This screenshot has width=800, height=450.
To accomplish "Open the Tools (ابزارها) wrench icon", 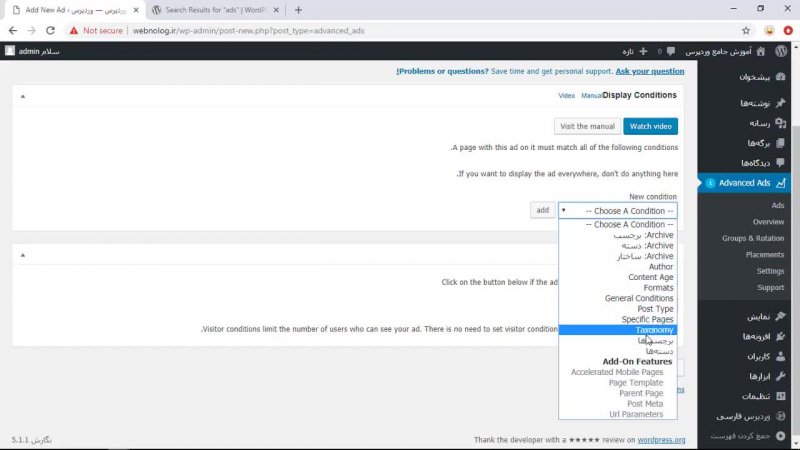I will pos(780,377).
